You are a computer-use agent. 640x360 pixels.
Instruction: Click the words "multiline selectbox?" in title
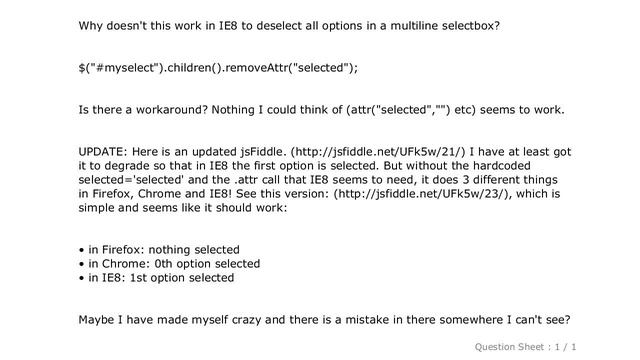coord(445,26)
